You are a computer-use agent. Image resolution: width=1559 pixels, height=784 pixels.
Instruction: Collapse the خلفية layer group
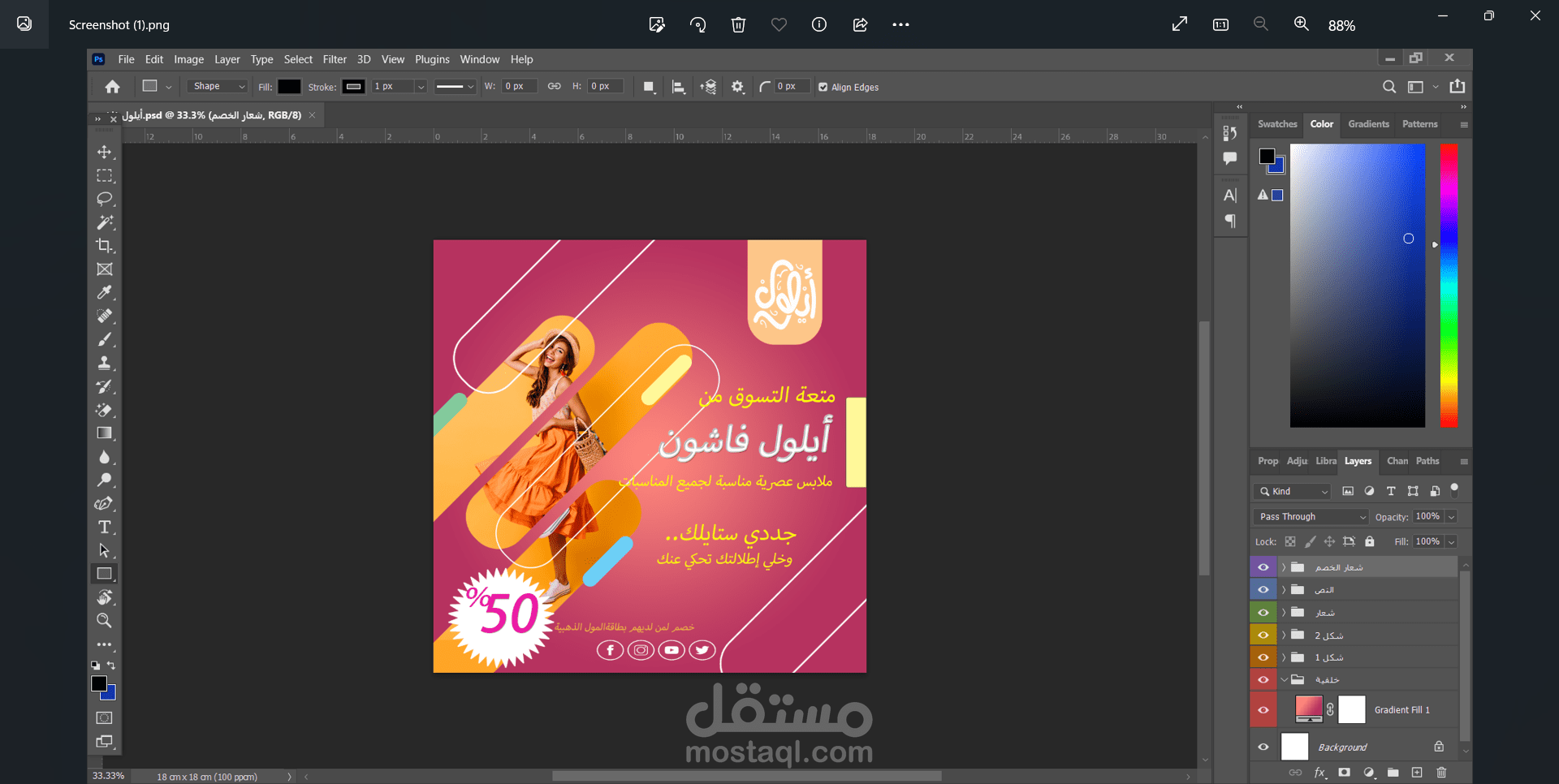click(x=1284, y=680)
